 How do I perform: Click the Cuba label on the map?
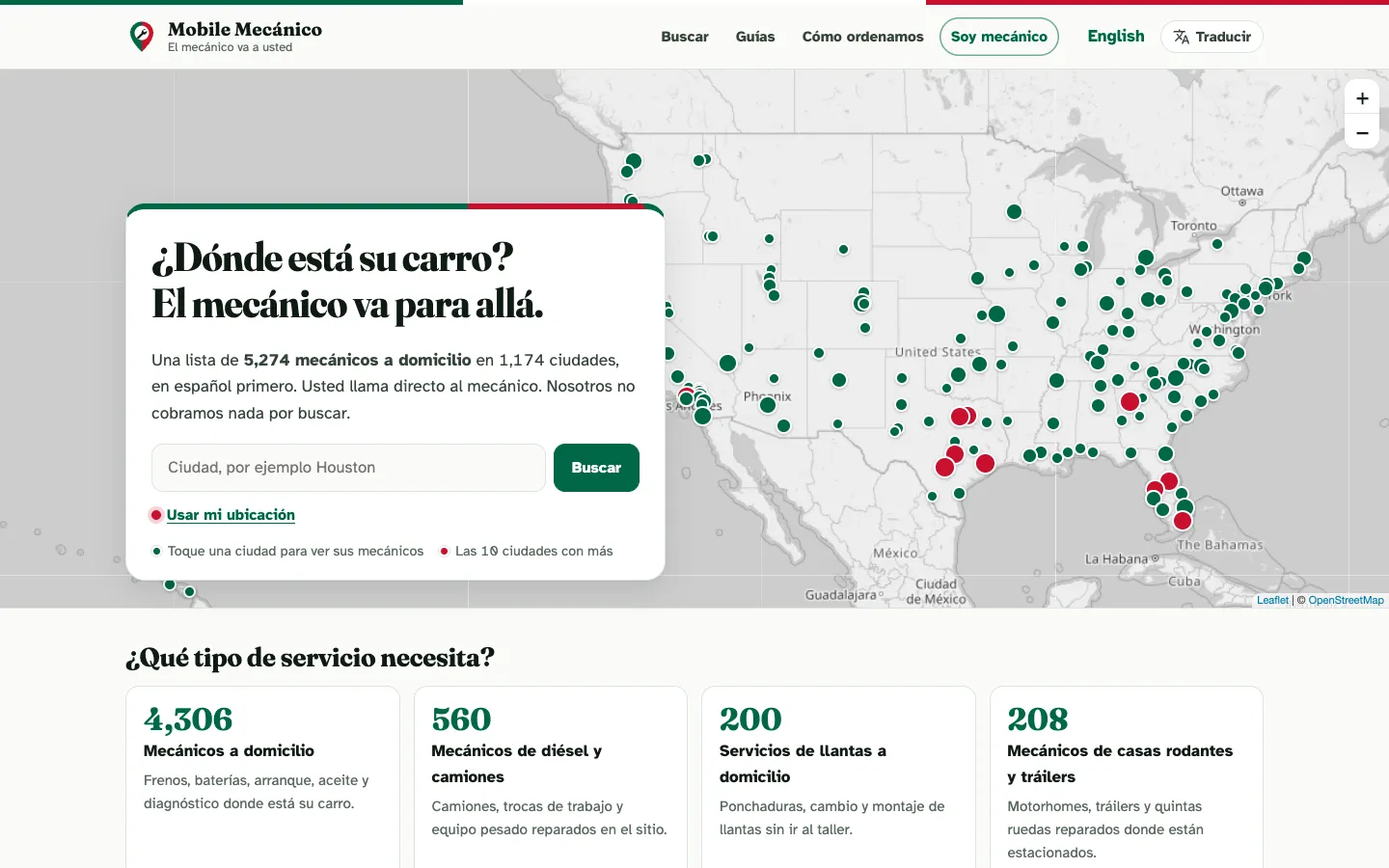(x=1185, y=582)
